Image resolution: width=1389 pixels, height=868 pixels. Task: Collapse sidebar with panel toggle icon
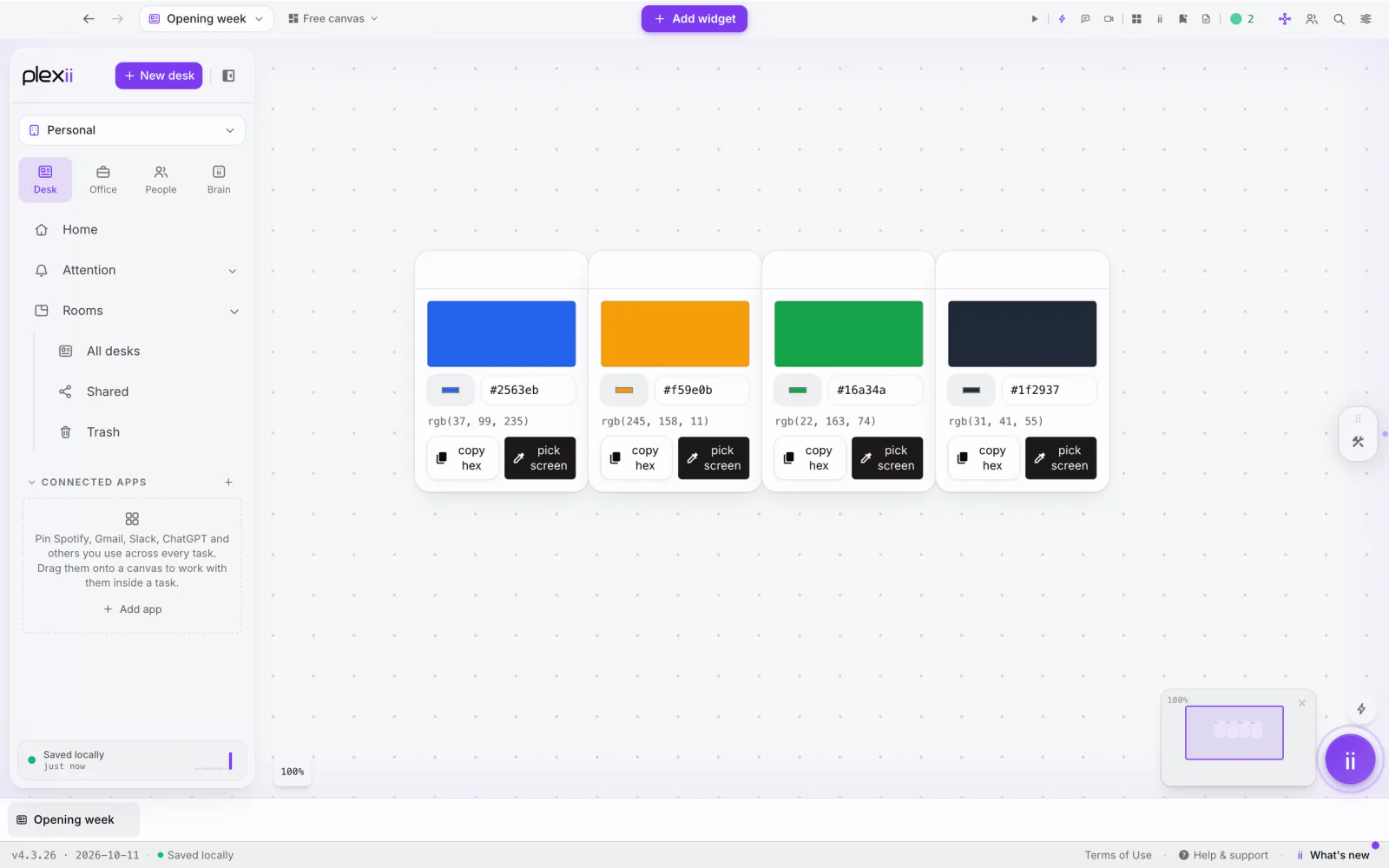click(228, 76)
